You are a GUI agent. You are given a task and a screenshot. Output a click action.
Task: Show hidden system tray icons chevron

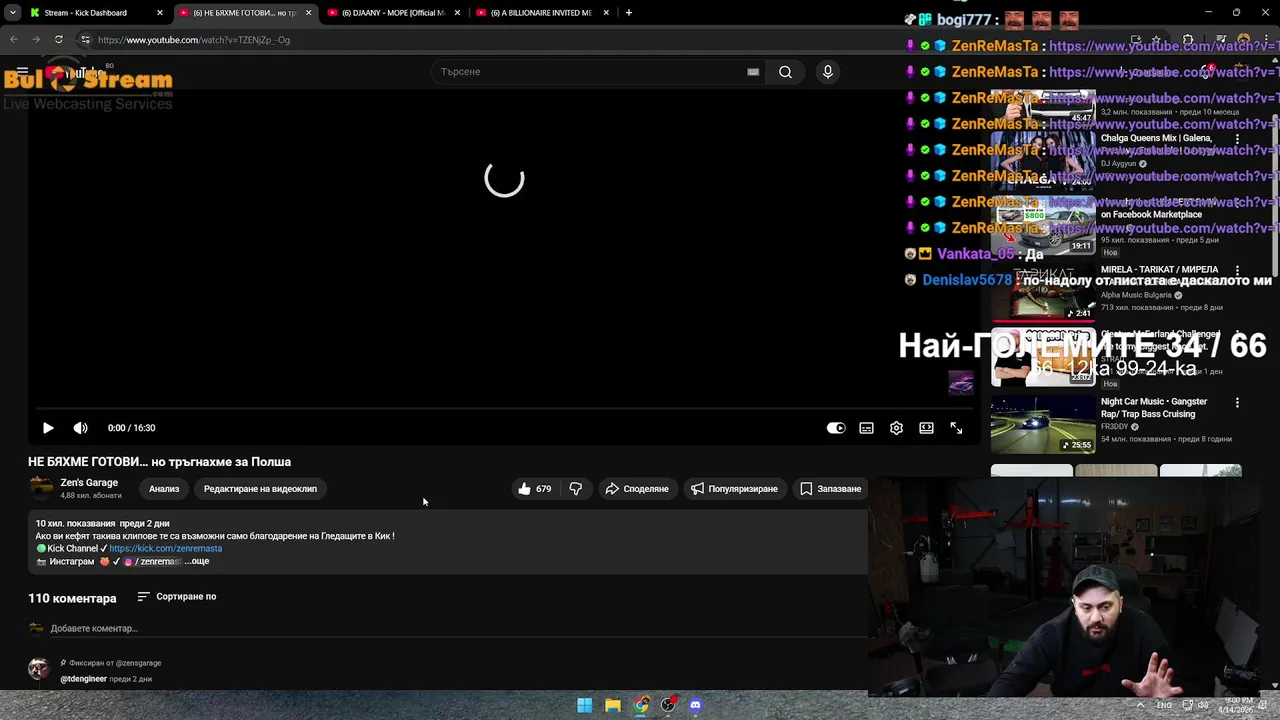pyautogui.click(x=1141, y=705)
